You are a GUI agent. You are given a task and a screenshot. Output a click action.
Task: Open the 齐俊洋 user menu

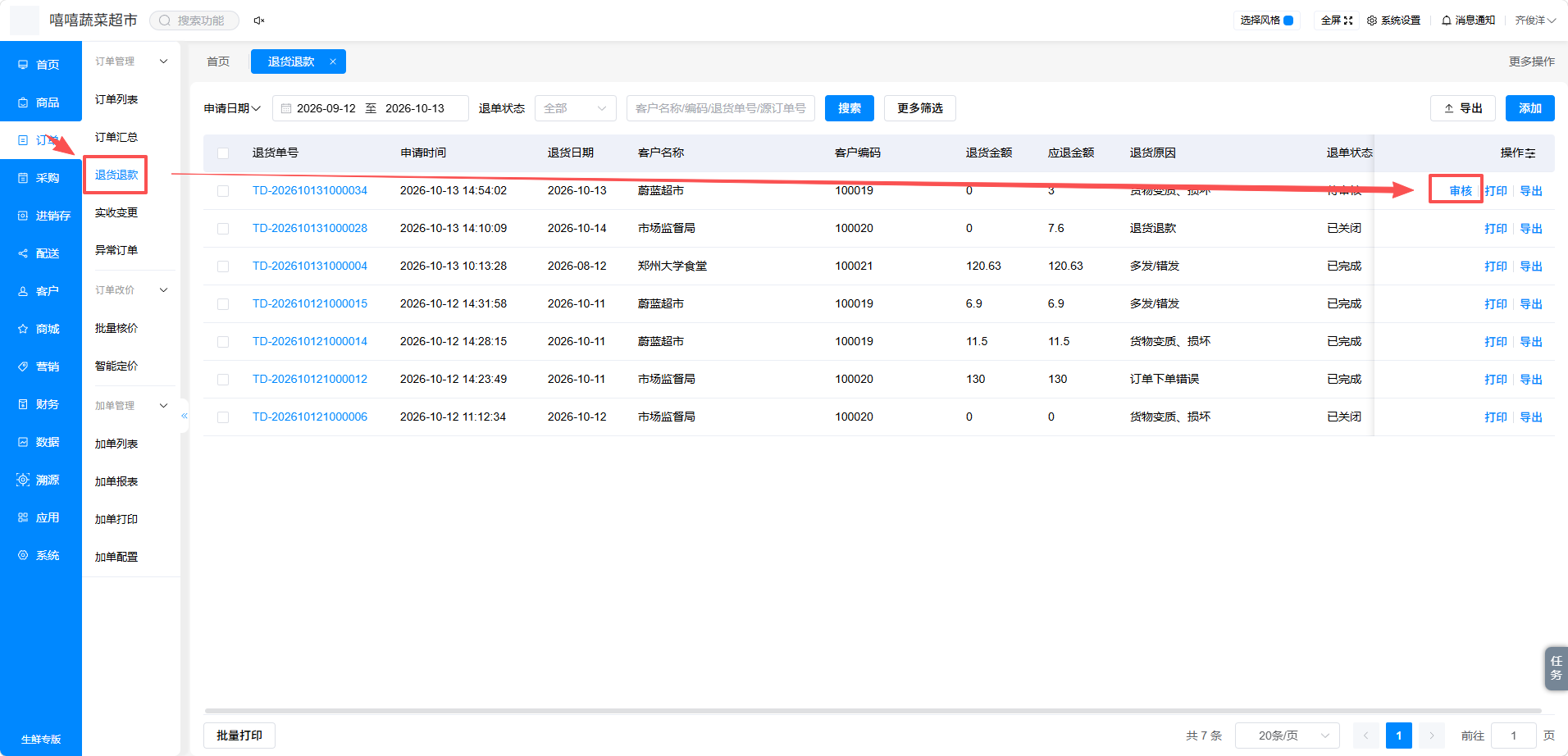coord(1535,20)
